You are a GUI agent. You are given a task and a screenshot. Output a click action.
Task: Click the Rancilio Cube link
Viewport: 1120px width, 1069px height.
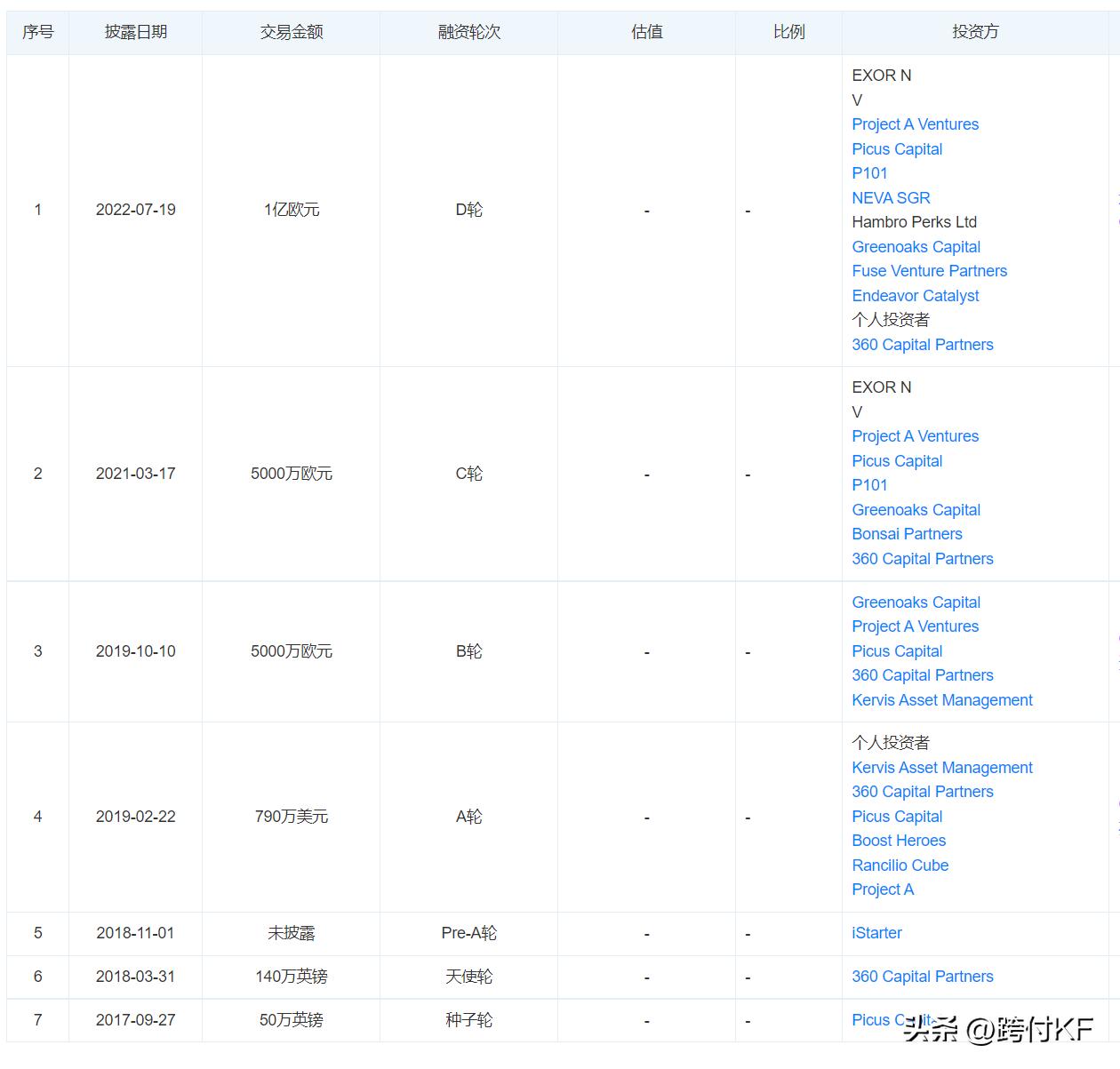(900, 866)
